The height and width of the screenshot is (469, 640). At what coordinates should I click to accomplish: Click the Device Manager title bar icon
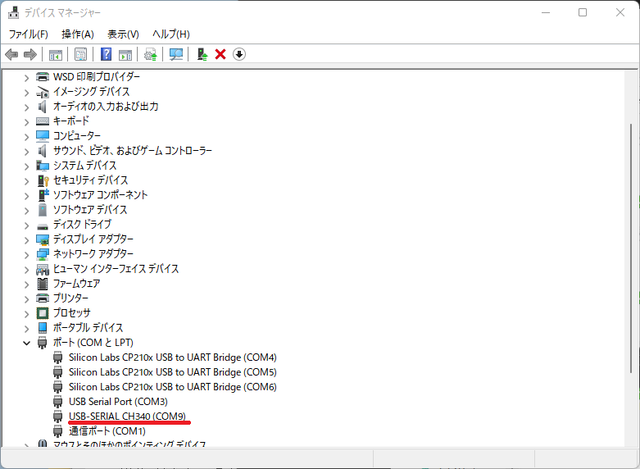(13, 12)
